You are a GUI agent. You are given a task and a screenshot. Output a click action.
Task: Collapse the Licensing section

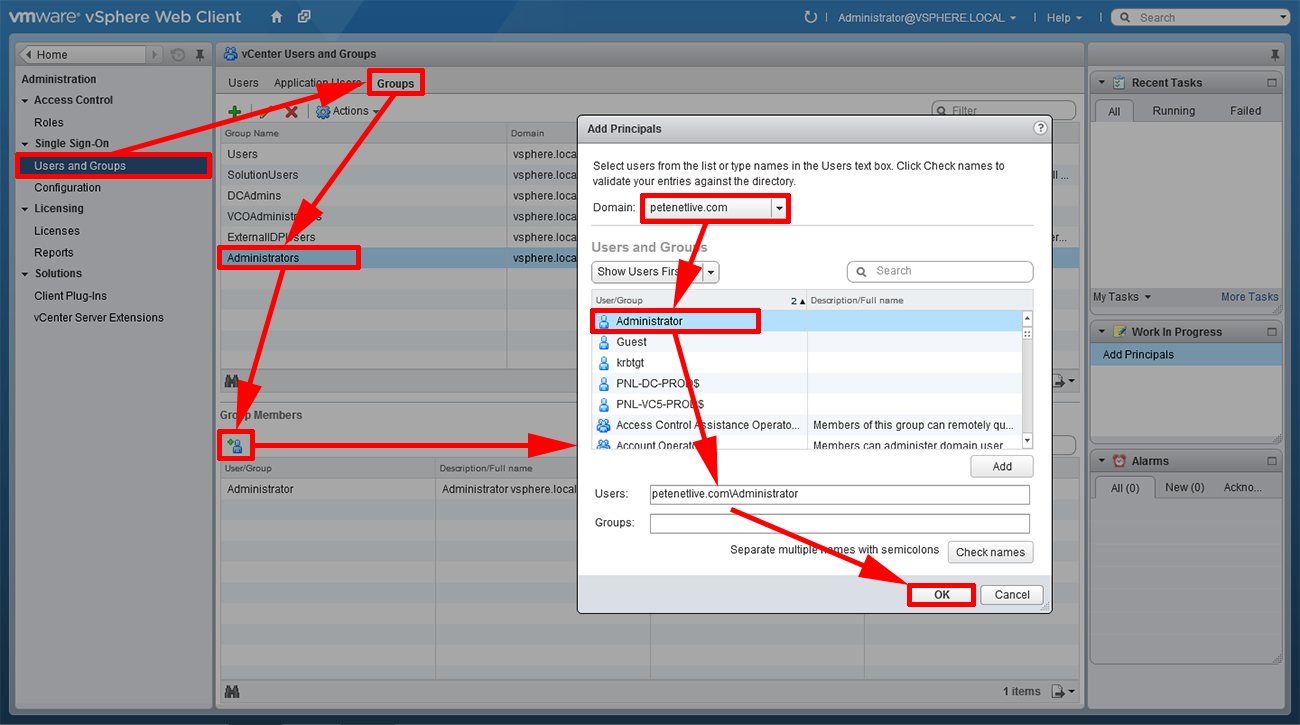tap(26, 209)
